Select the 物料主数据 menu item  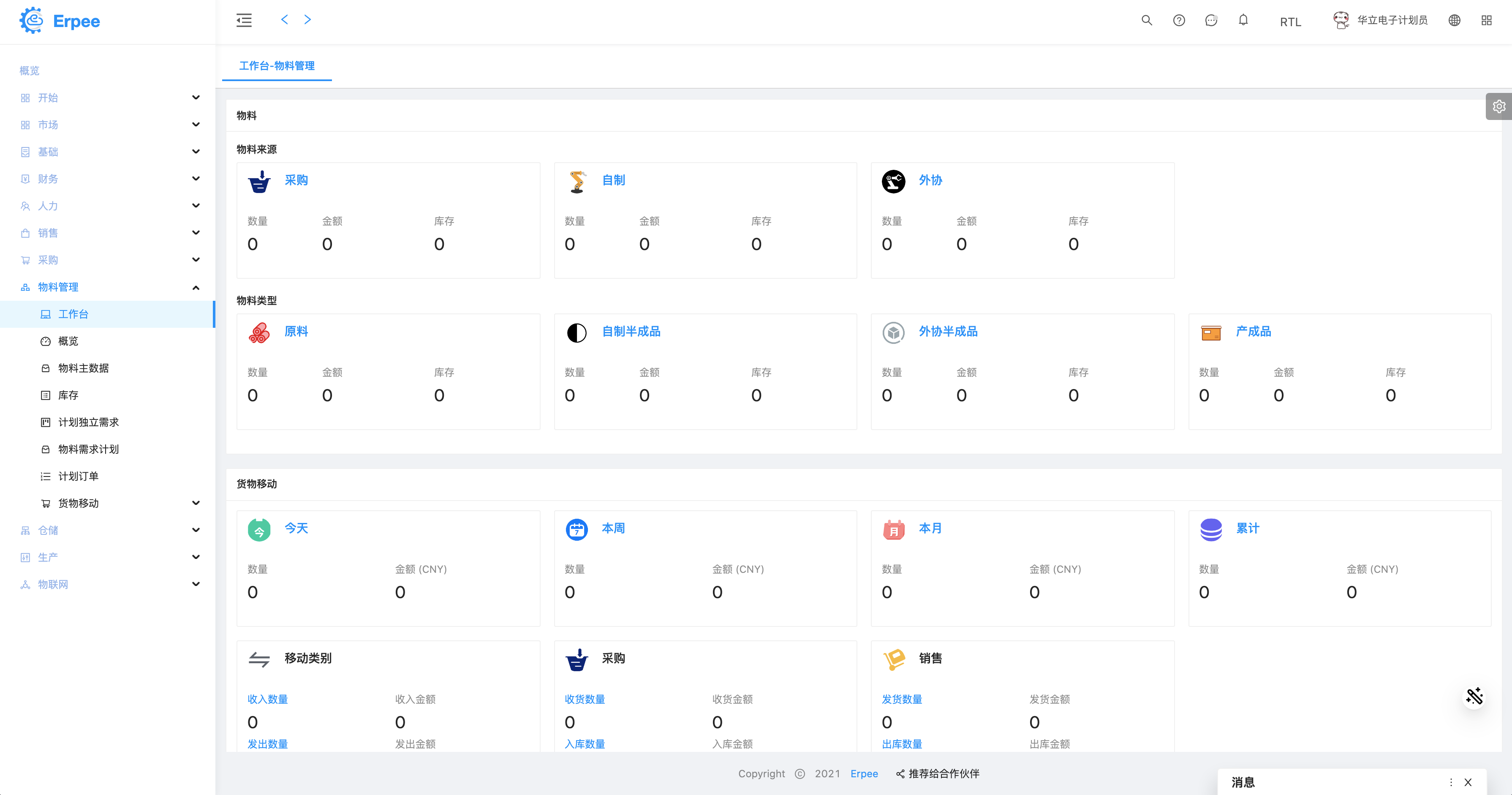(83, 368)
